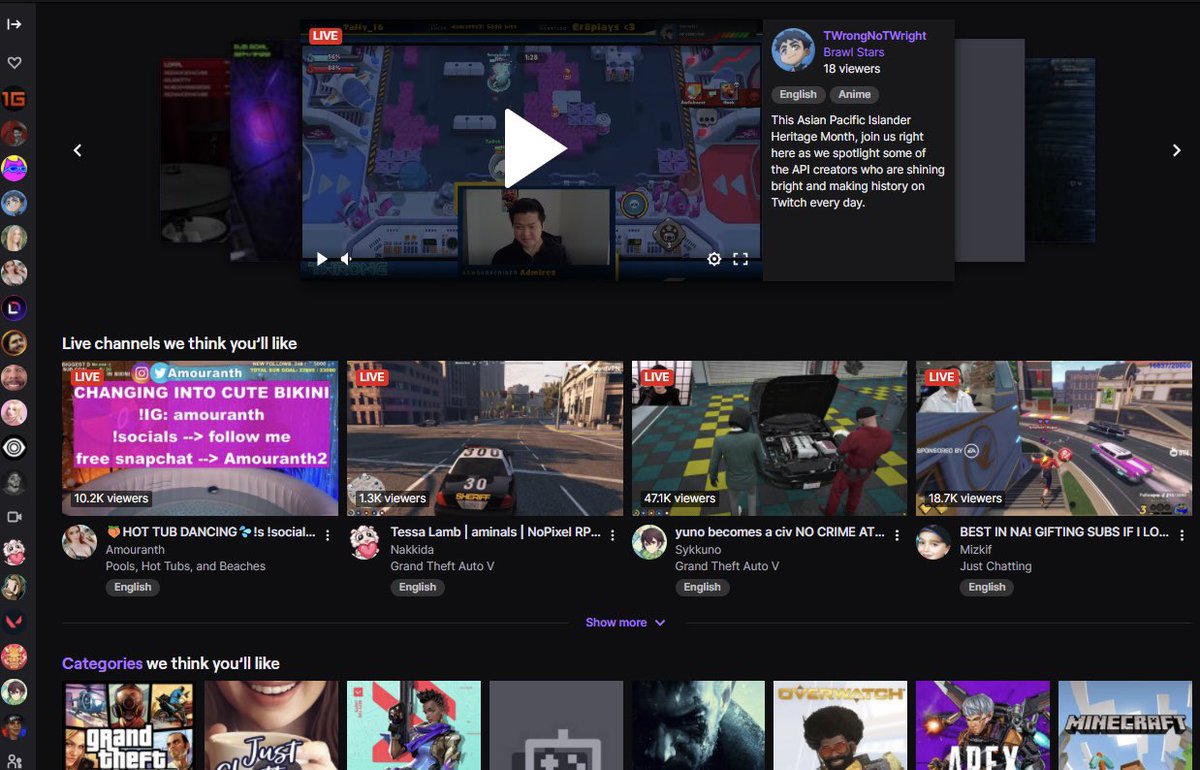The height and width of the screenshot is (770, 1200).
Task: Expand the left sidebar with arrow icon
Action: coord(14,24)
